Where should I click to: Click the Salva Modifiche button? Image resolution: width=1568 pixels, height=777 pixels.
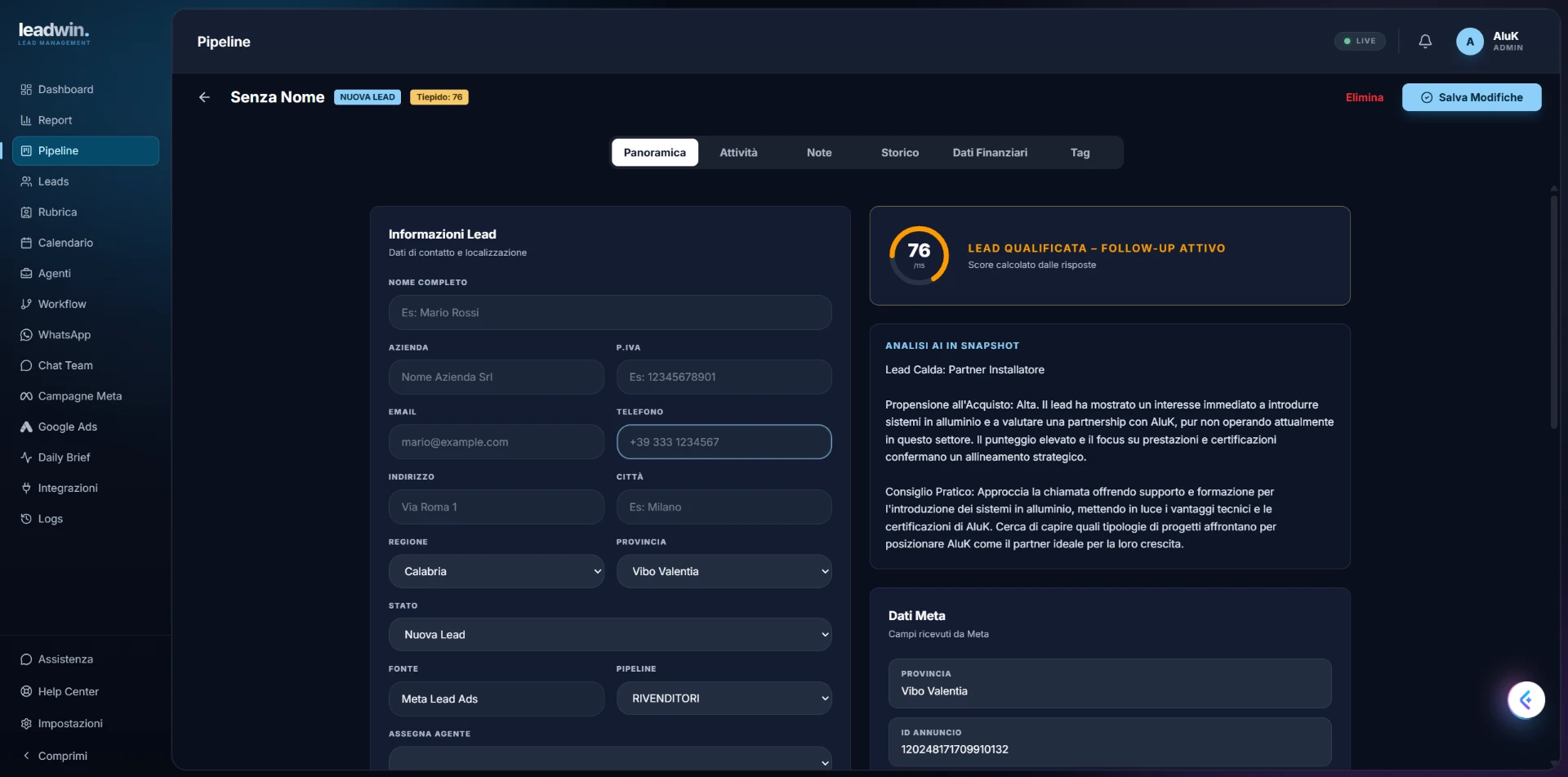(1472, 97)
